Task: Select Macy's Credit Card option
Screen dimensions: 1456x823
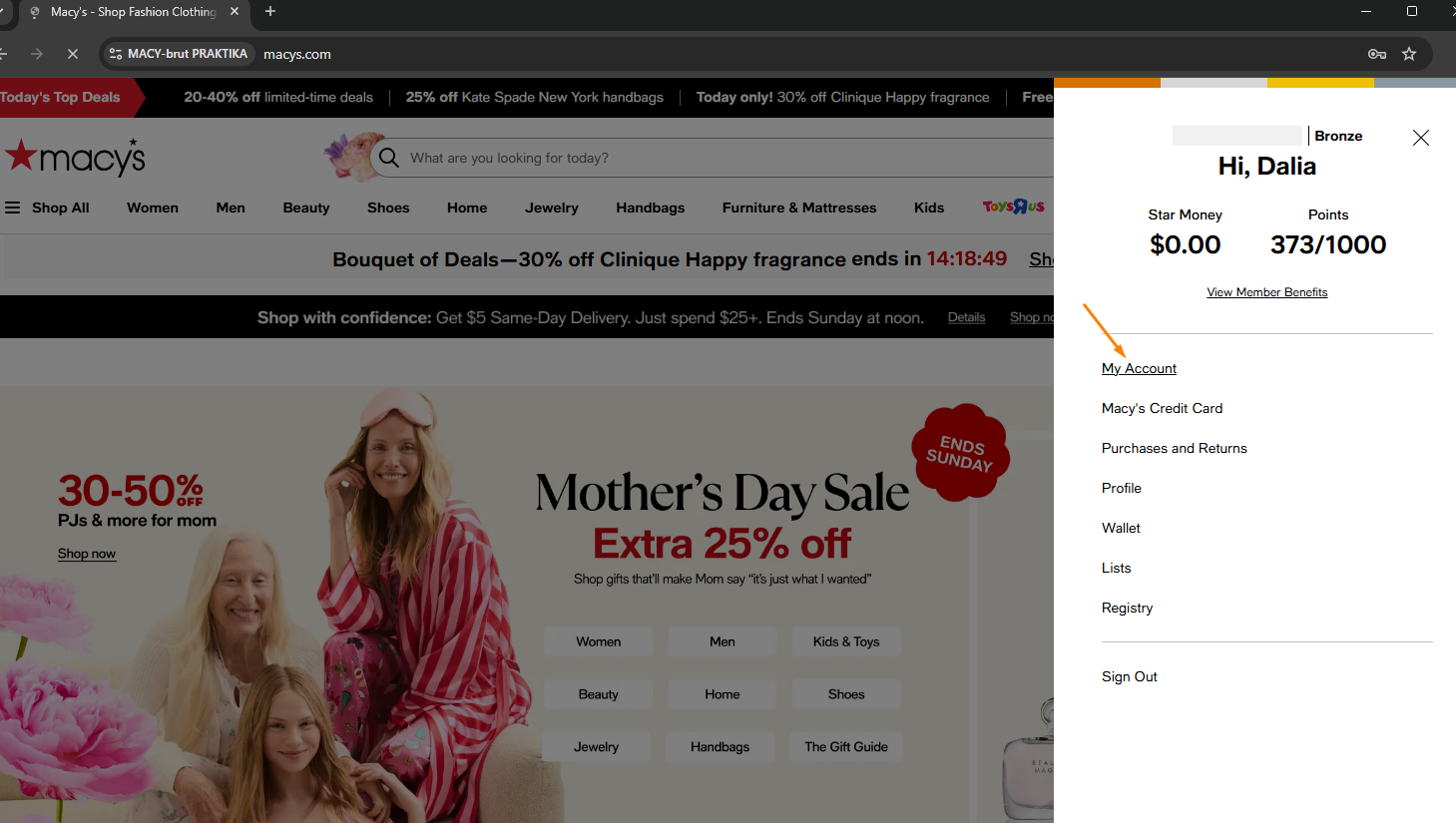Action: point(1162,408)
